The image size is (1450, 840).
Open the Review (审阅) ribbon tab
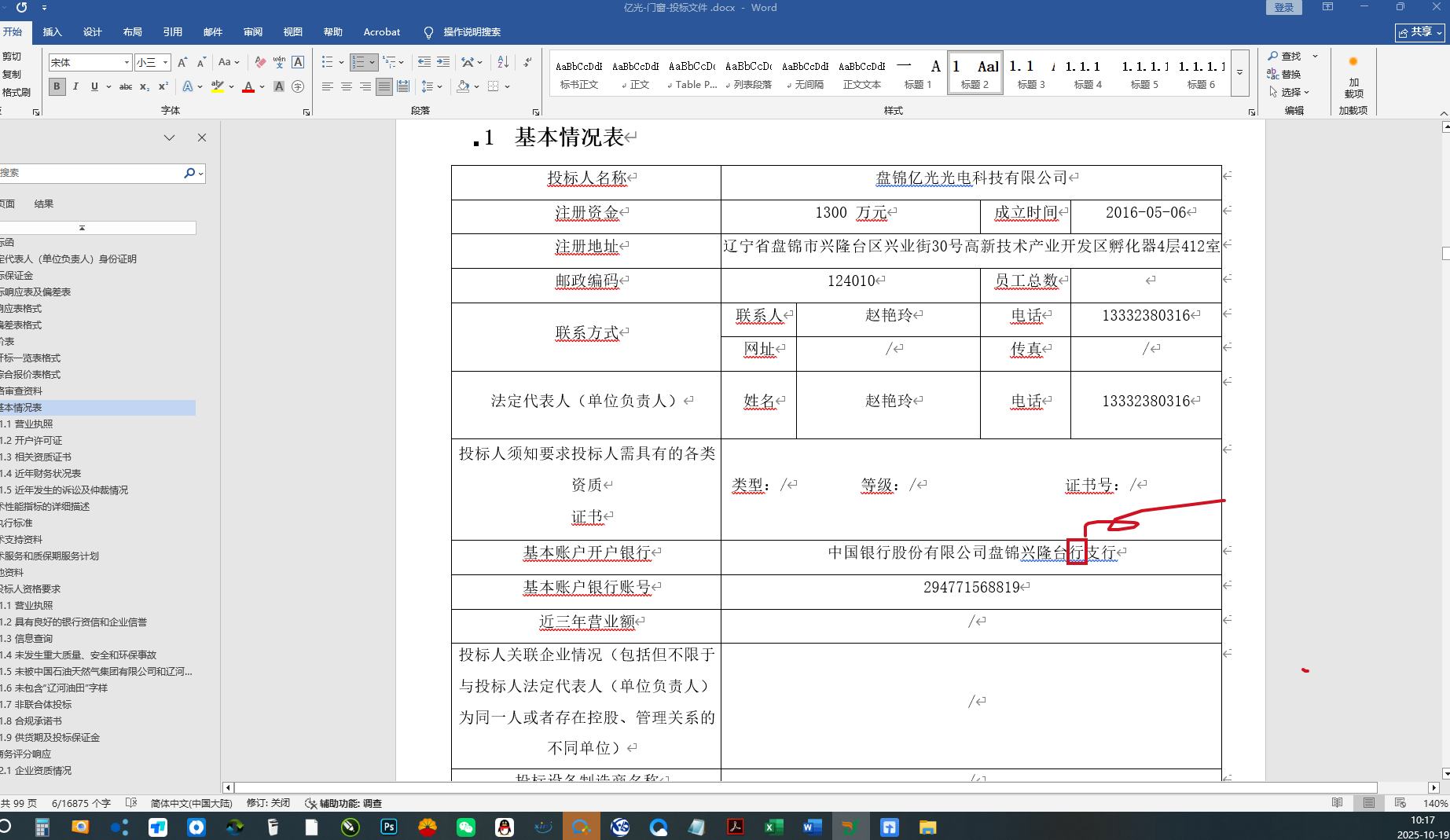click(x=252, y=32)
